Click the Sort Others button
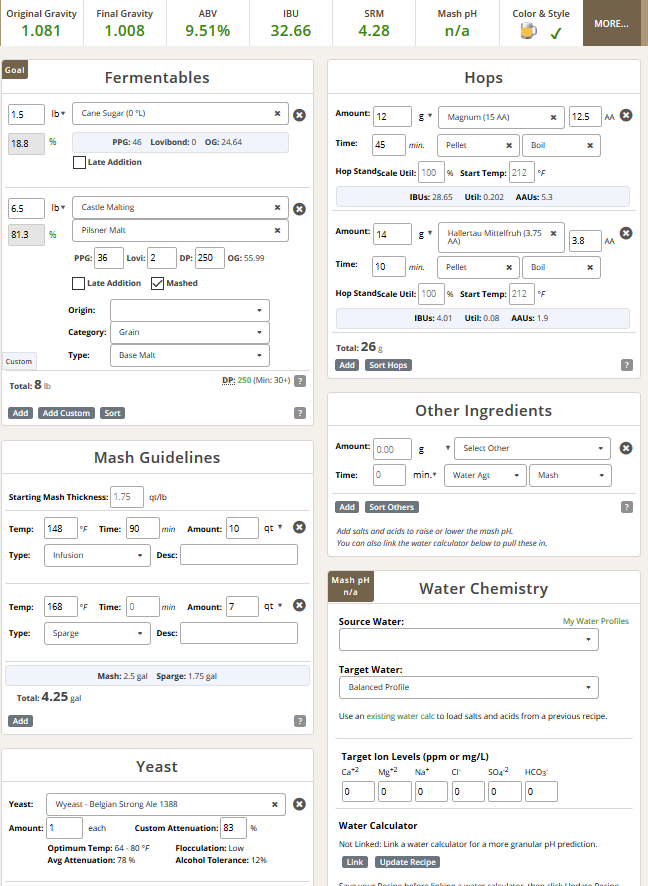This screenshot has width=648, height=886. point(392,507)
